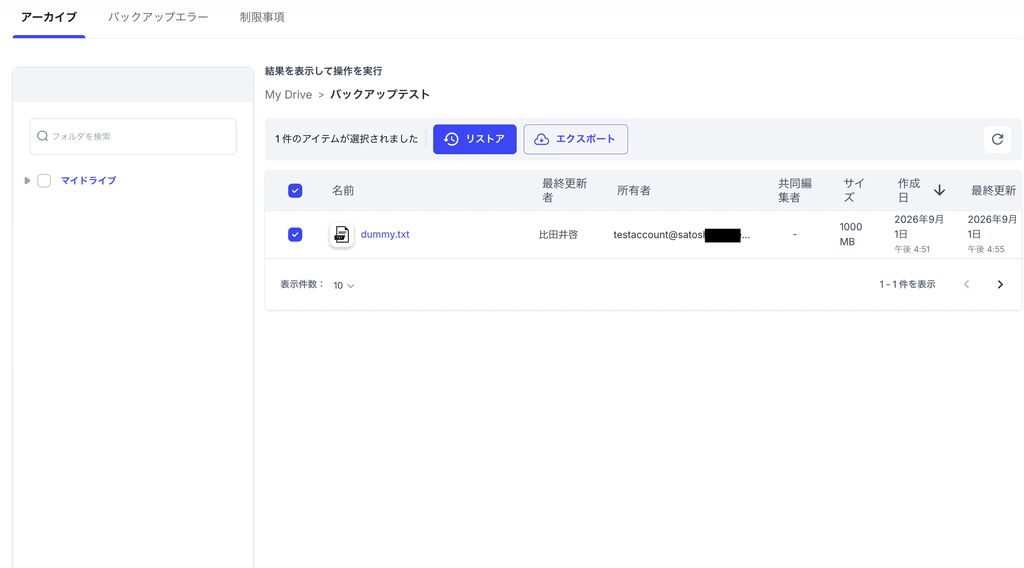Image resolution: width=1024 pixels, height=568 pixels.
Task: Click the 1 件のアイテムが選択されました message
Action: (x=346, y=139)
